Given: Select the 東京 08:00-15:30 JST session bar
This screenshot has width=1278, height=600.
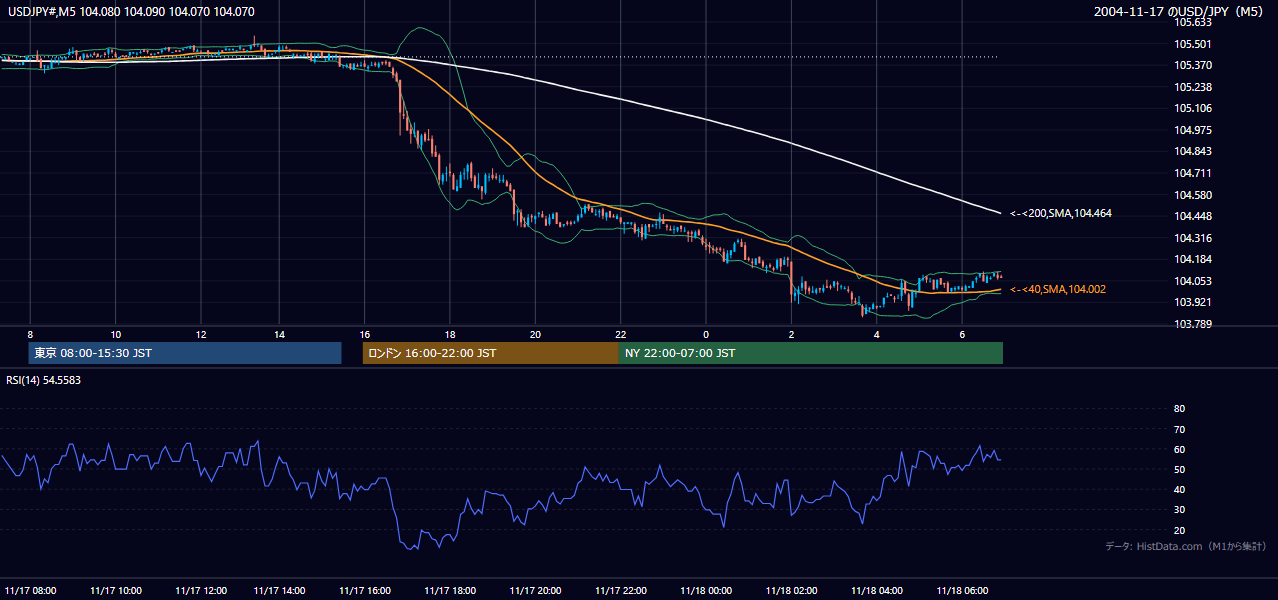Looking at the screenshot, I should pos(185,353).
